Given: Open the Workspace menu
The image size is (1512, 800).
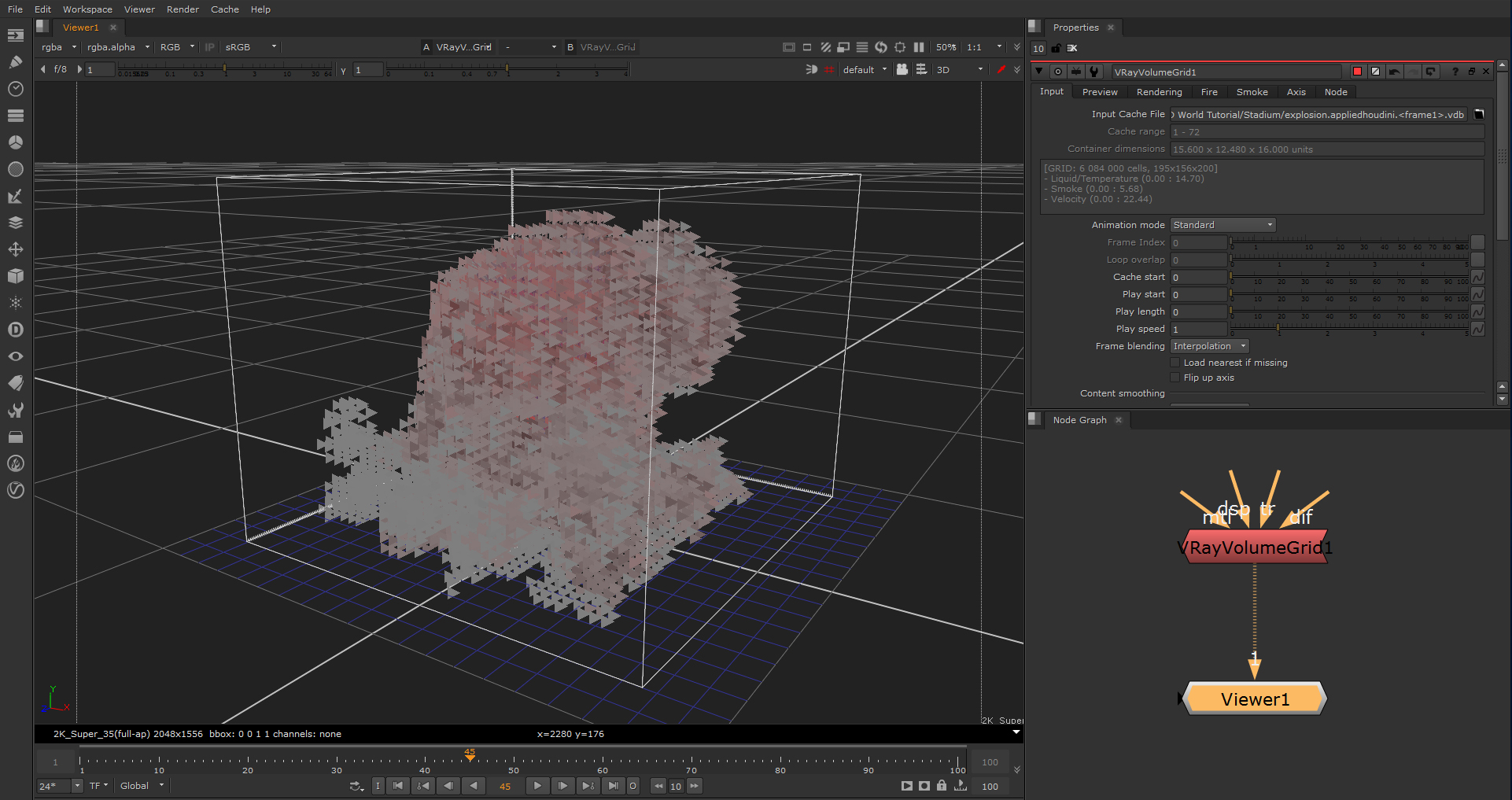Looking at the screenshot, I should point(87,9).
